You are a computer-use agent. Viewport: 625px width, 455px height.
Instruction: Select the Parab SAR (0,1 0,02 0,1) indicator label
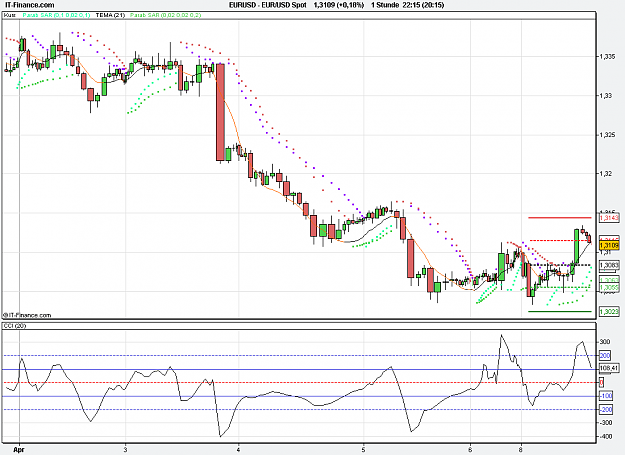(x=56, y=15)
